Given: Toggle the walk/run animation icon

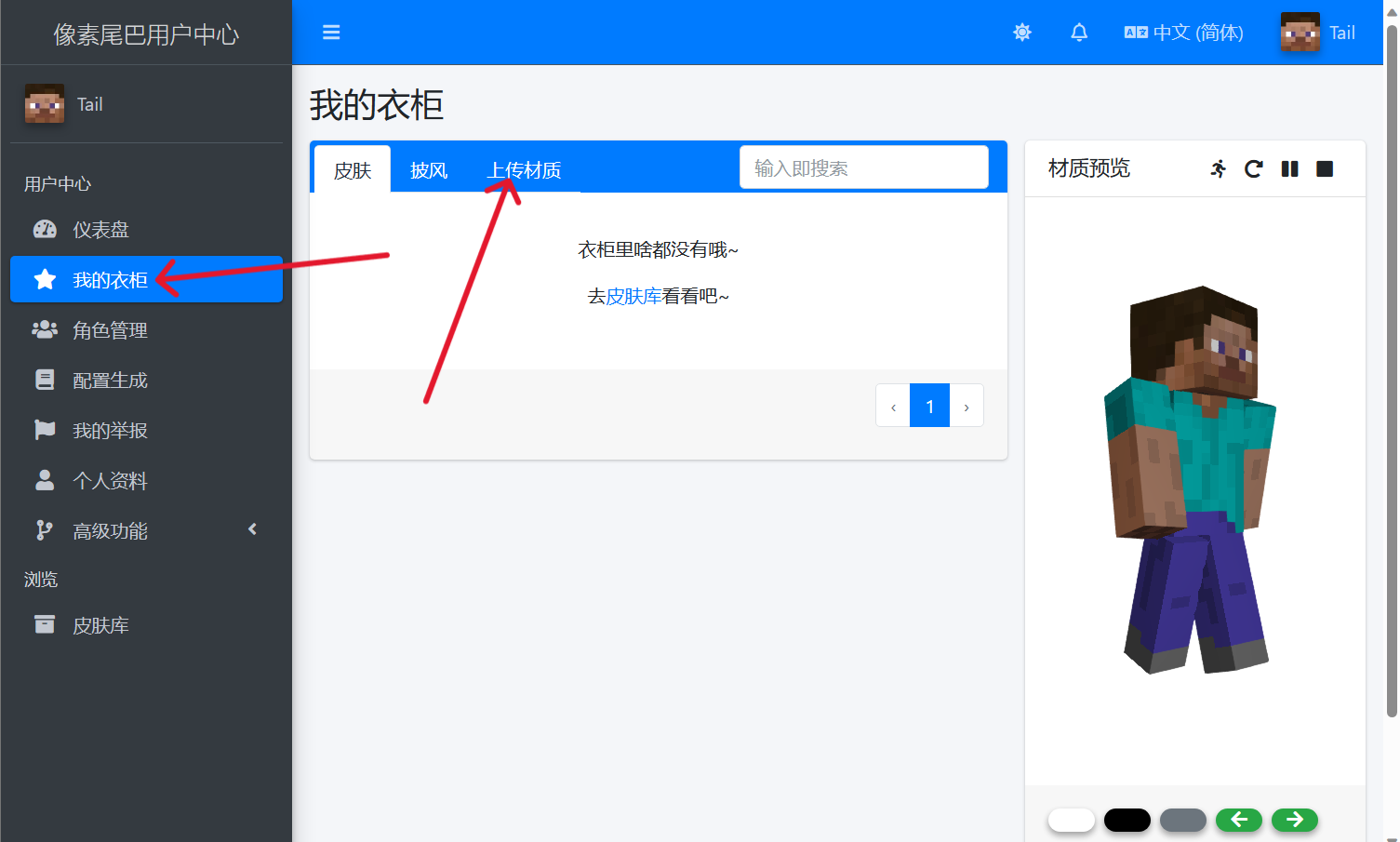Looking at the screenshot, I should click(1218, 168).
